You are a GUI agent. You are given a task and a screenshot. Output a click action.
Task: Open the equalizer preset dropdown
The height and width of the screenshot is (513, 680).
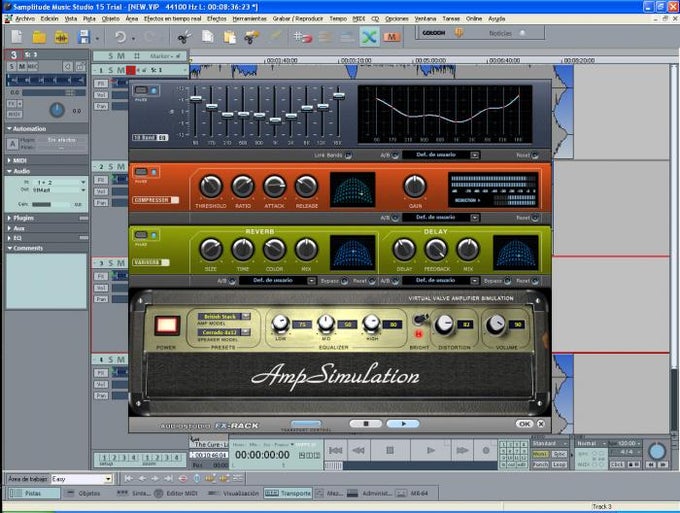pyautogui.click(x=475, y=155)
